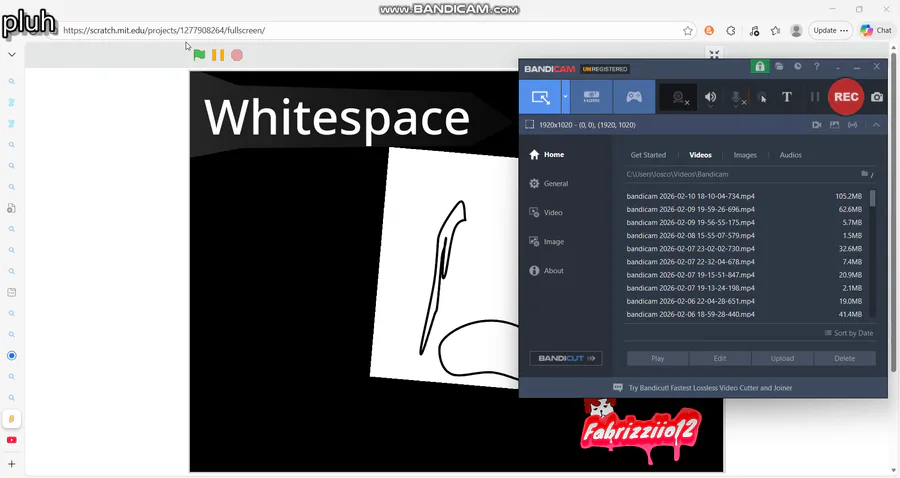Exit Scratch fullscreen with the shrink arrows icon
Image resolution: width=900 pixels, height=478 pixels.
click(714, 54)
